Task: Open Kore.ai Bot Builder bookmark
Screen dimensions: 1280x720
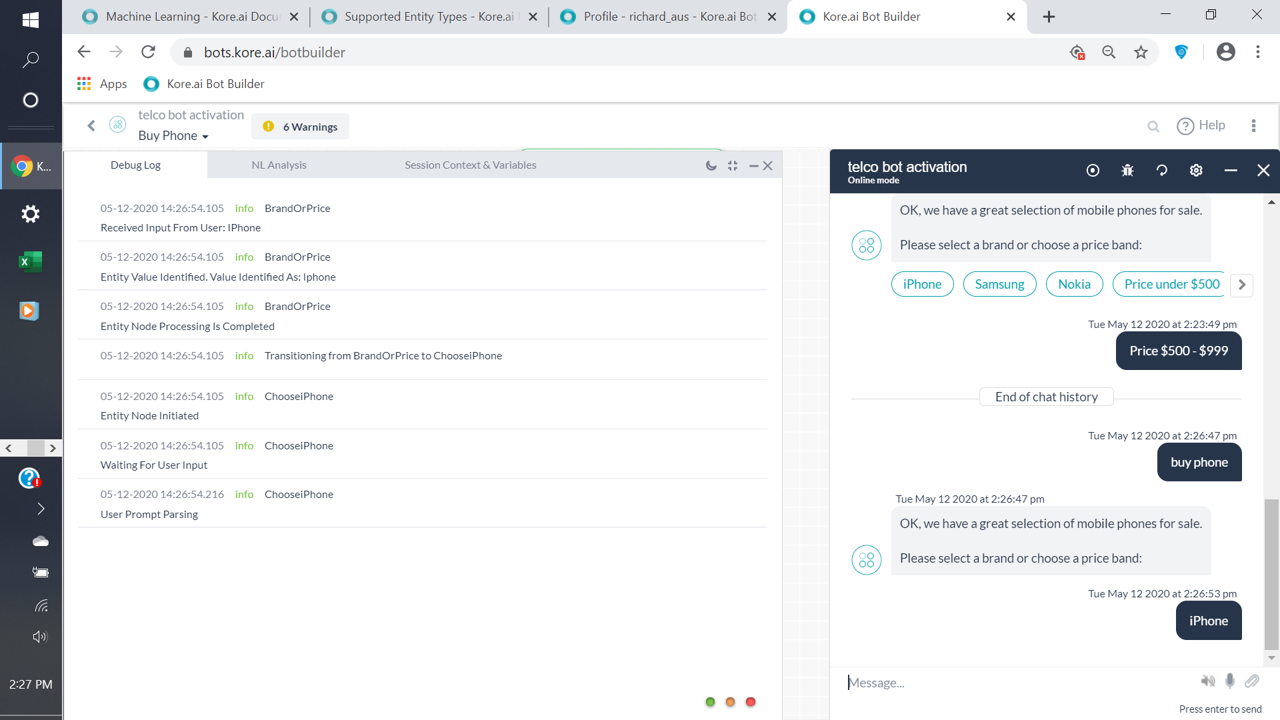Action: click(204, 84)
